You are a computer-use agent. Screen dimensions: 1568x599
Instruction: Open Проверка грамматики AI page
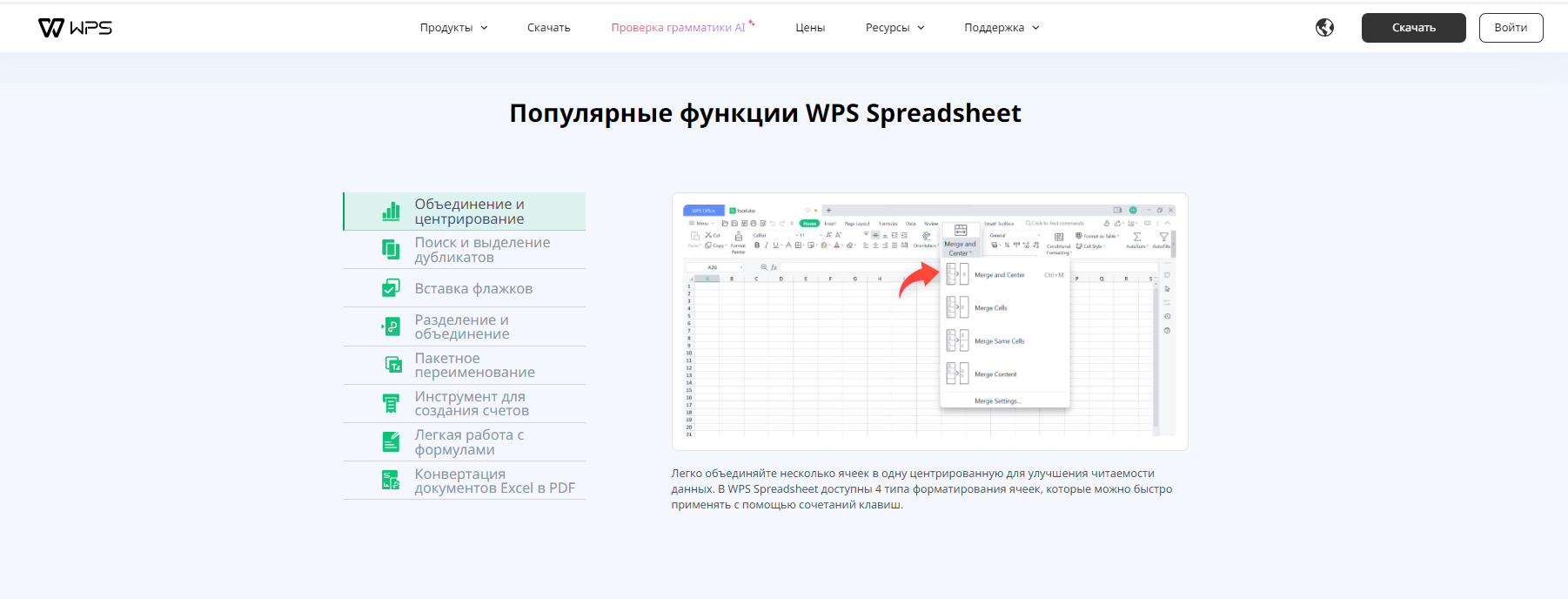click(682, 28)
